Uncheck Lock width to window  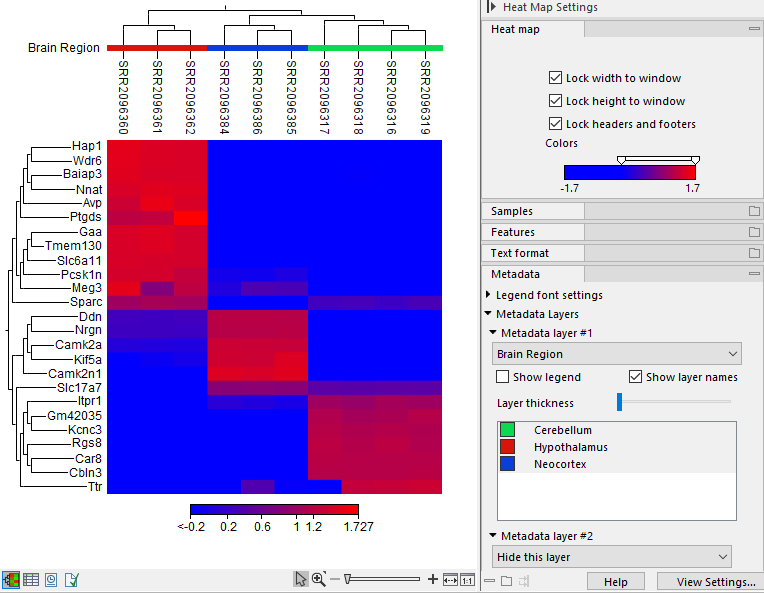[x=555, y=78]
